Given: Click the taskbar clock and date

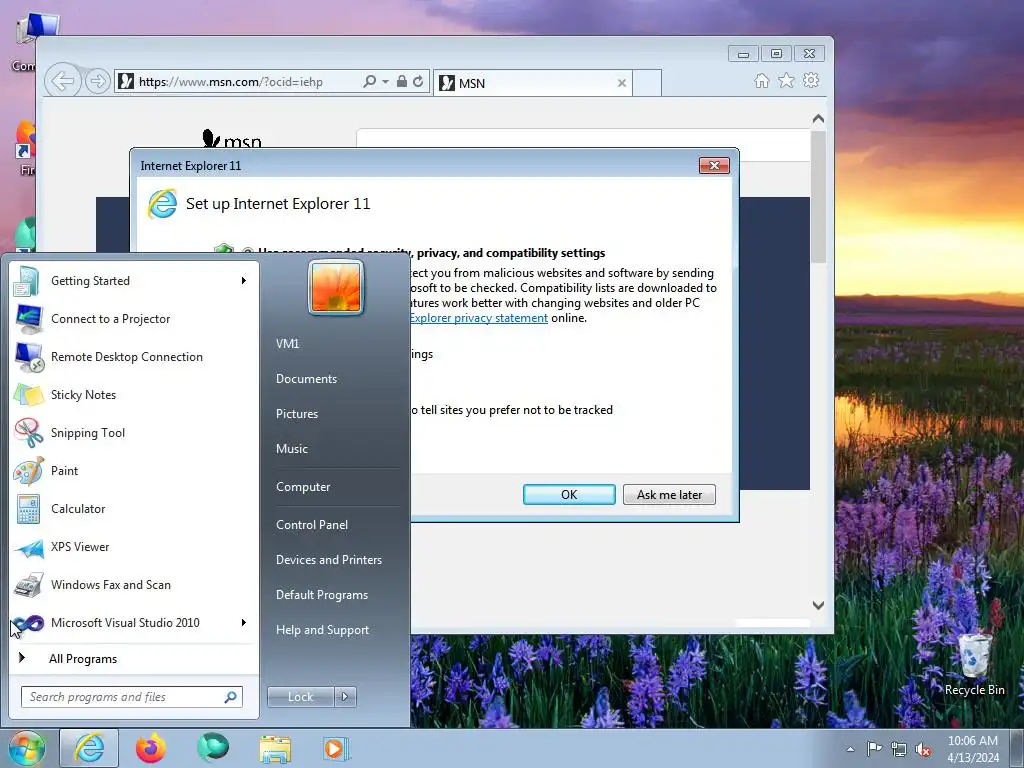Looking at the screenshot, I should pos(973,749).
